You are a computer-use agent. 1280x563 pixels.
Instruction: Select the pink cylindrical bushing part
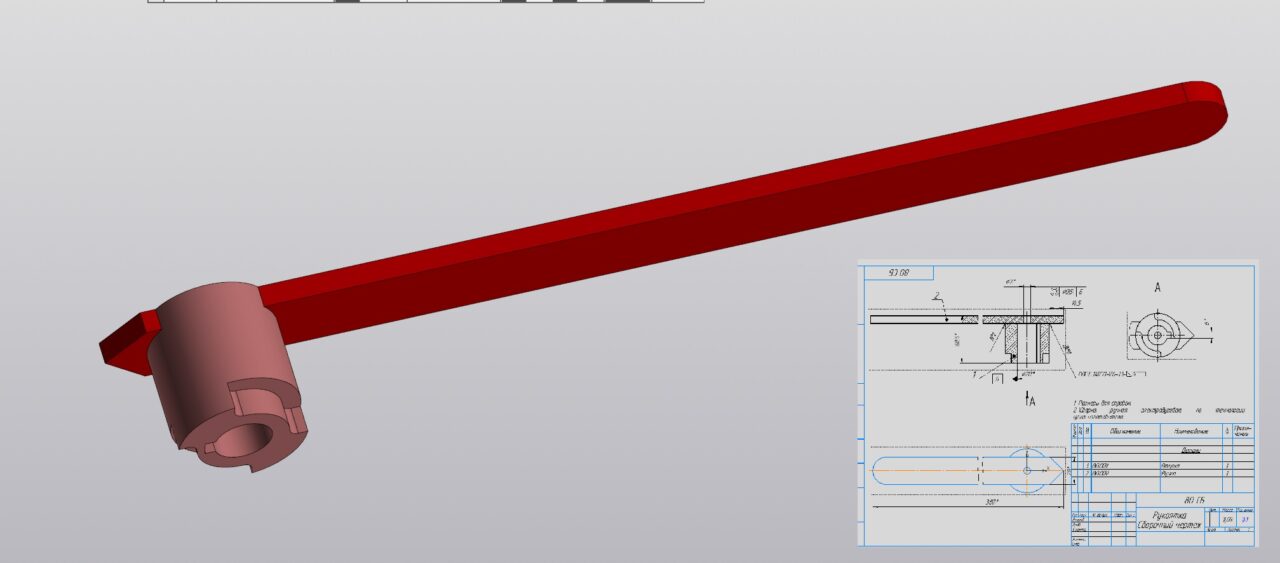(227, 375)
